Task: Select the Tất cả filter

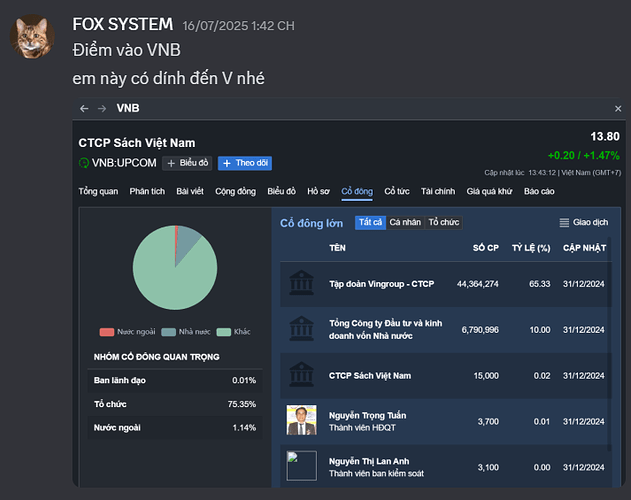Action: point(370,222)
